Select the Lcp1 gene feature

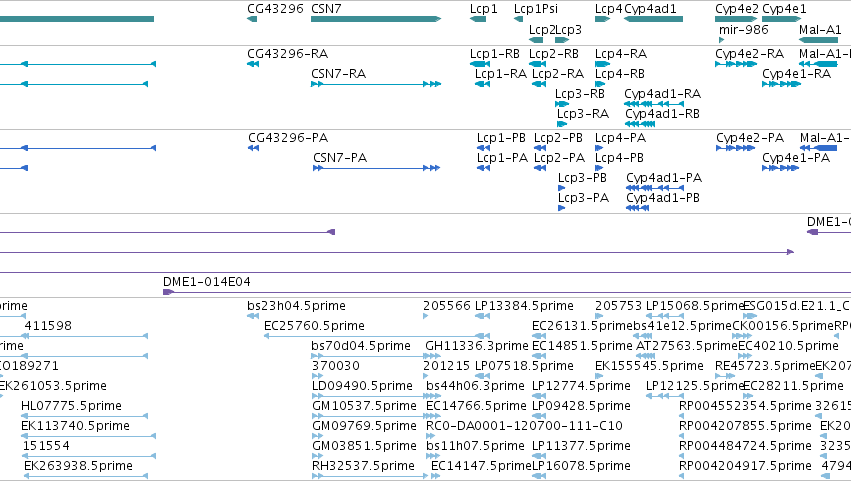(x=478, y=19)
